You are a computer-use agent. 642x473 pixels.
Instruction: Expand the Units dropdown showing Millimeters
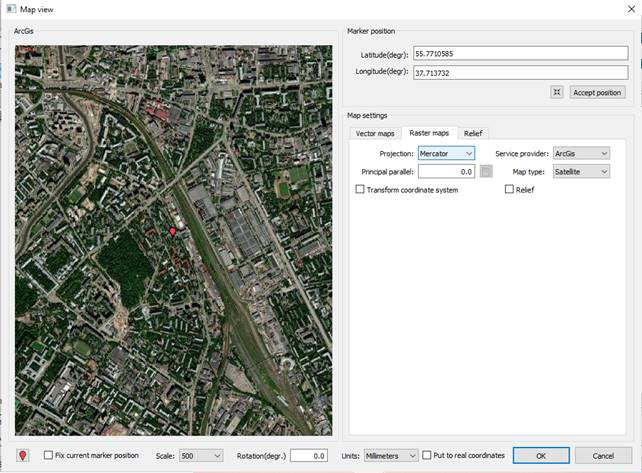click(390, 455)
